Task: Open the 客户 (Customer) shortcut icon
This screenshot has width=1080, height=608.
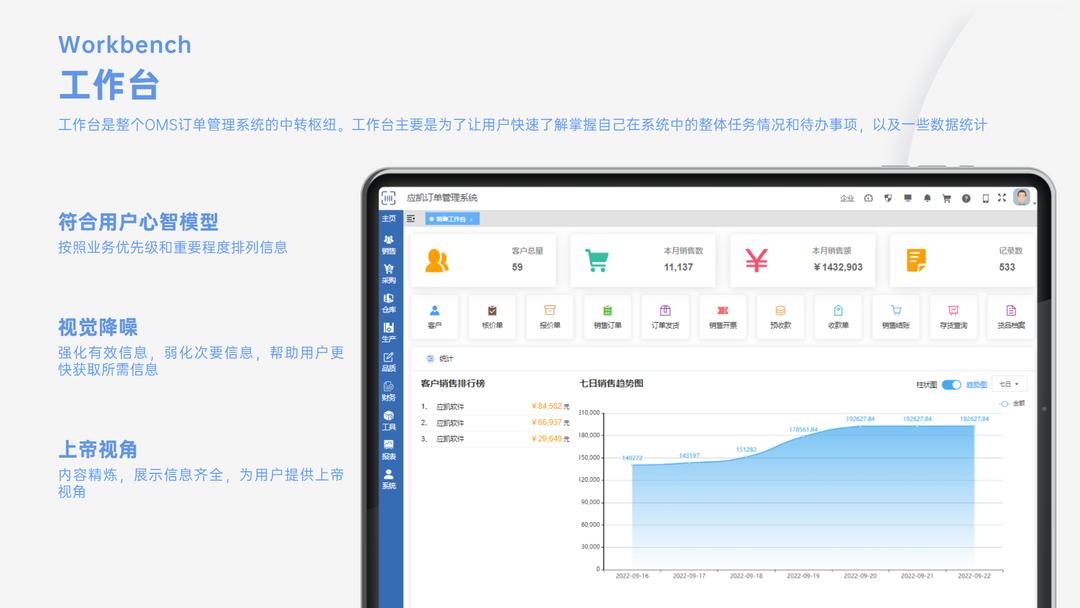Action: tap(433, 316)
